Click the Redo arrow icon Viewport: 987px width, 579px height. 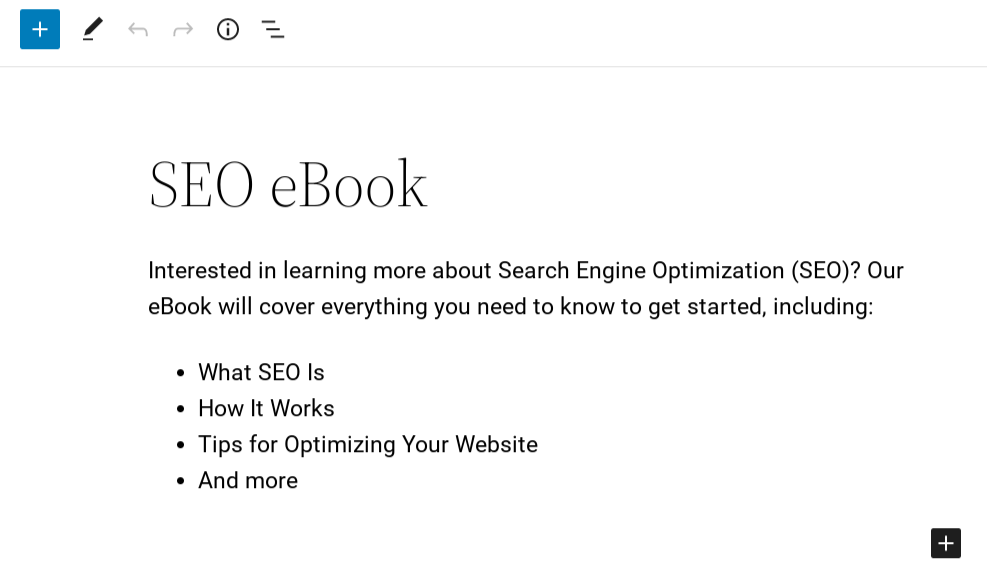tap(182, 29)
